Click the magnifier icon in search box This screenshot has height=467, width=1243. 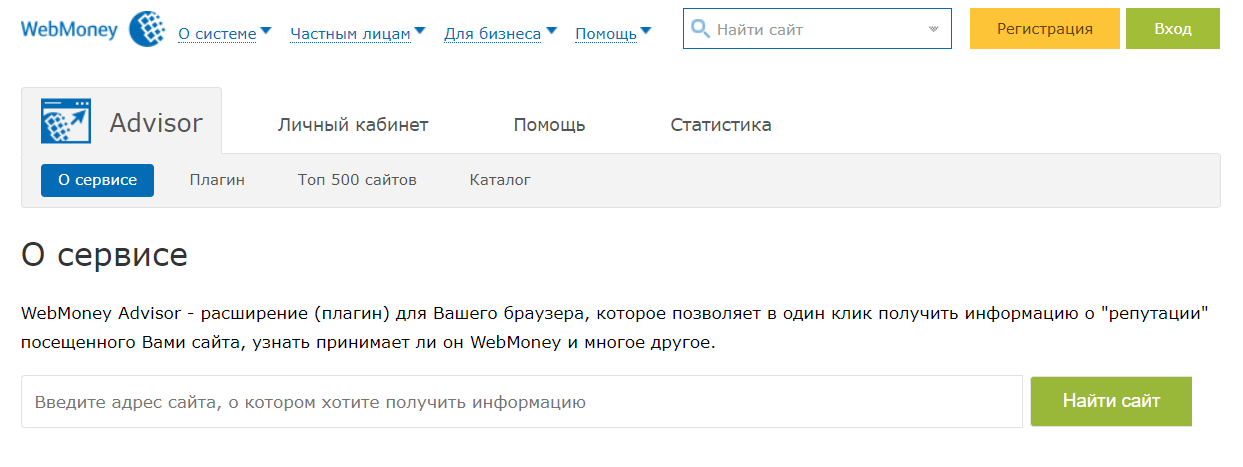tap(700, 29)
